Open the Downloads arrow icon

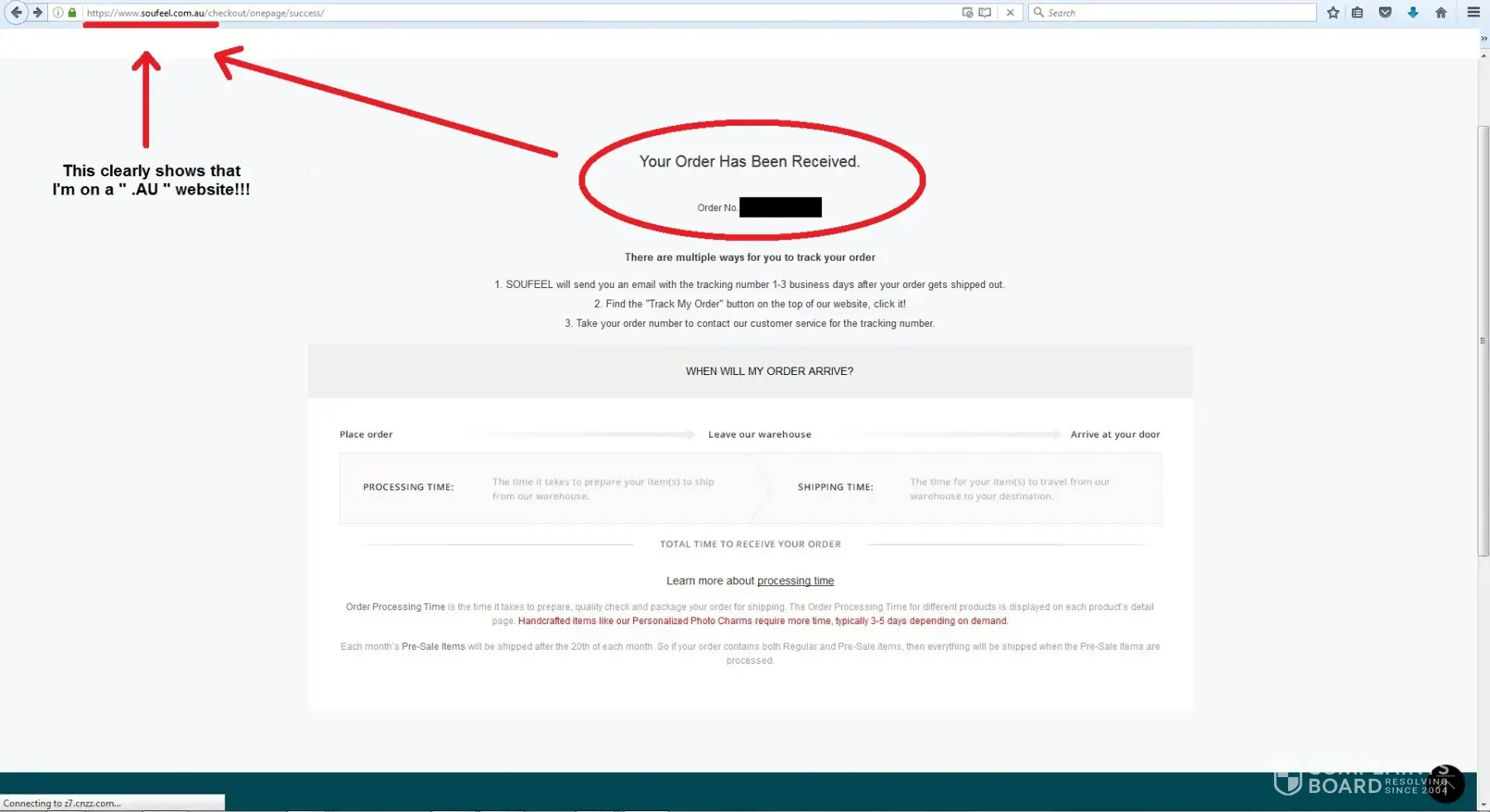(1413, 12)
